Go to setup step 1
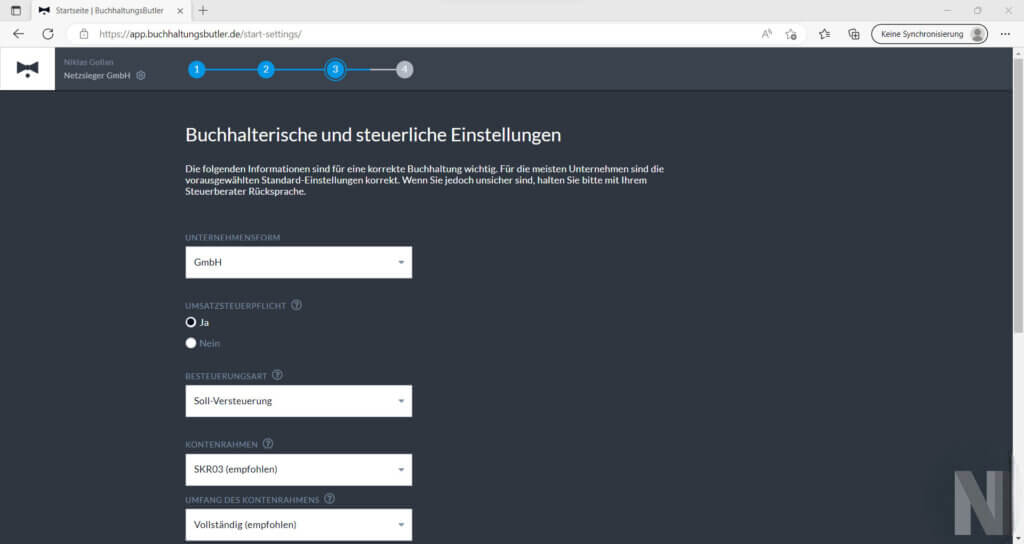This screenshot has height=544, width=1024. [197, 69]
